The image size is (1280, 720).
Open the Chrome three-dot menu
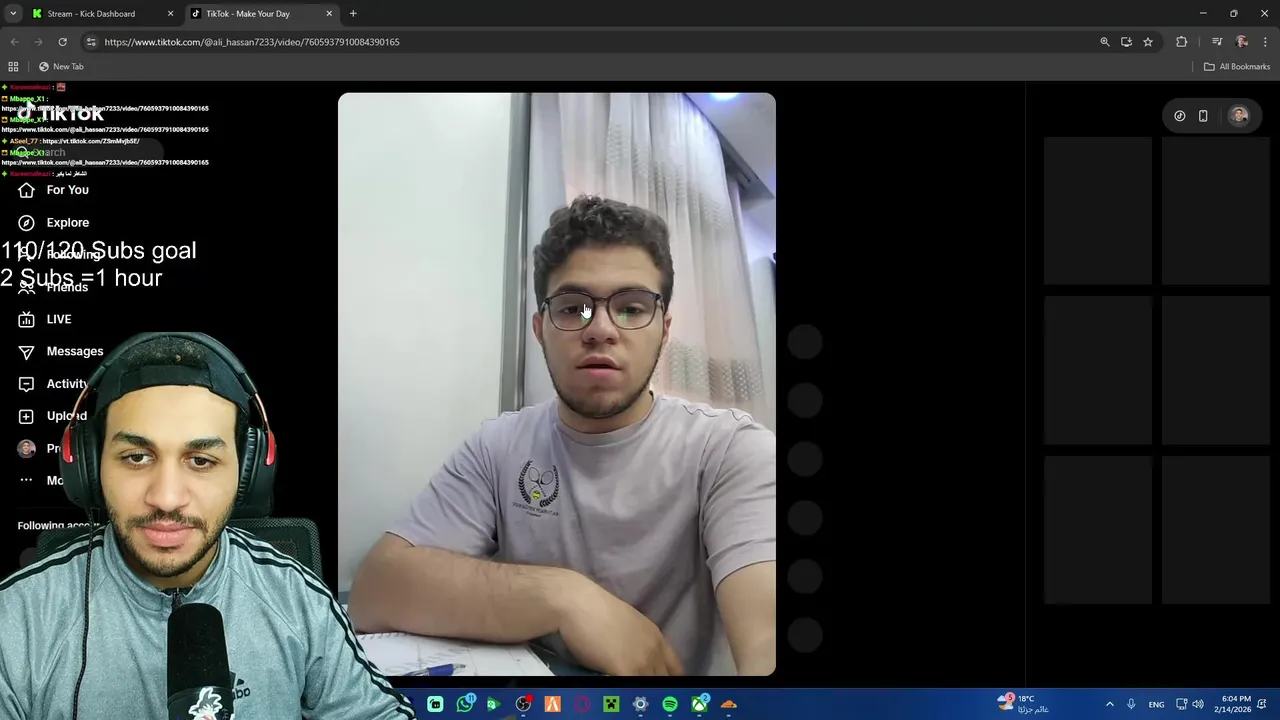point(1266,42)
